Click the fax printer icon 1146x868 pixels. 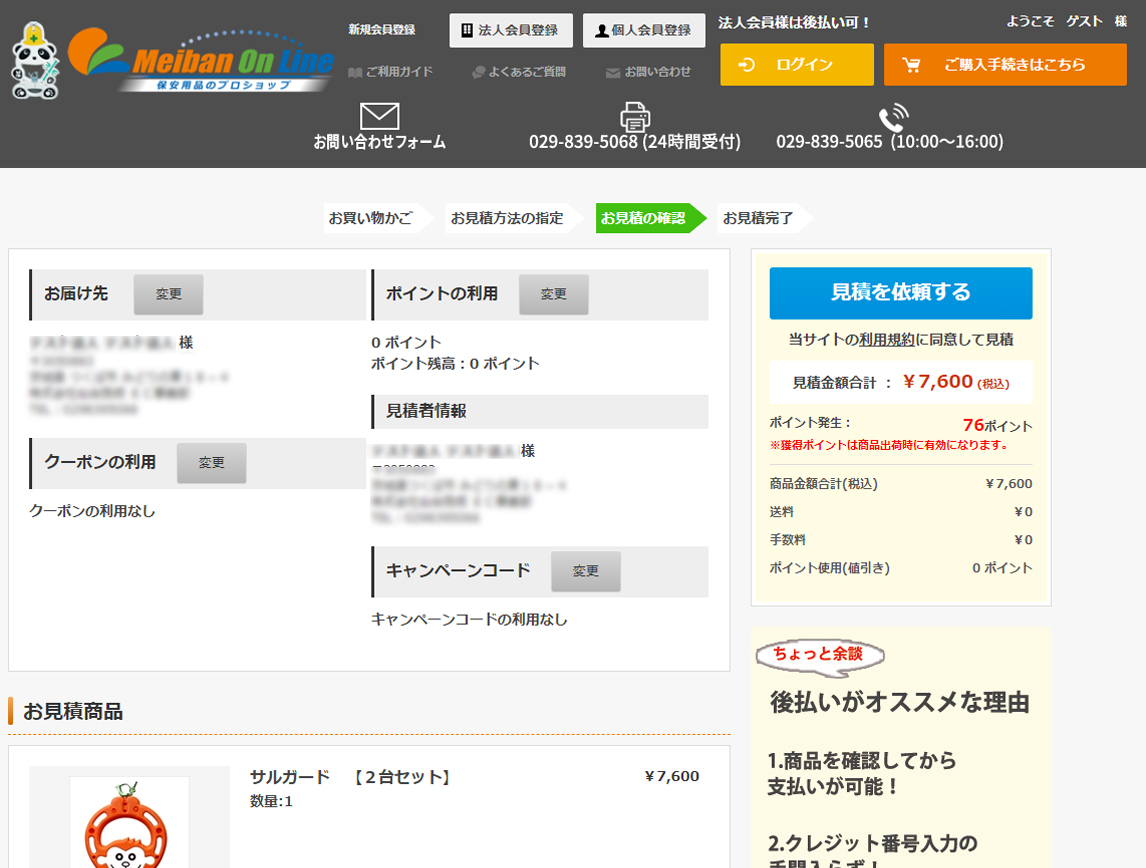click(635, 117)
